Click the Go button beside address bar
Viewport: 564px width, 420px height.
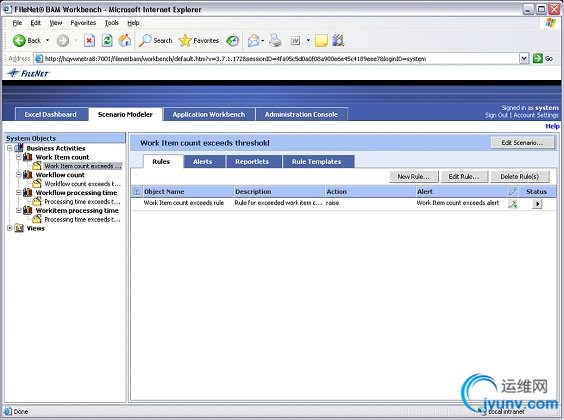[x=543, y=58]
